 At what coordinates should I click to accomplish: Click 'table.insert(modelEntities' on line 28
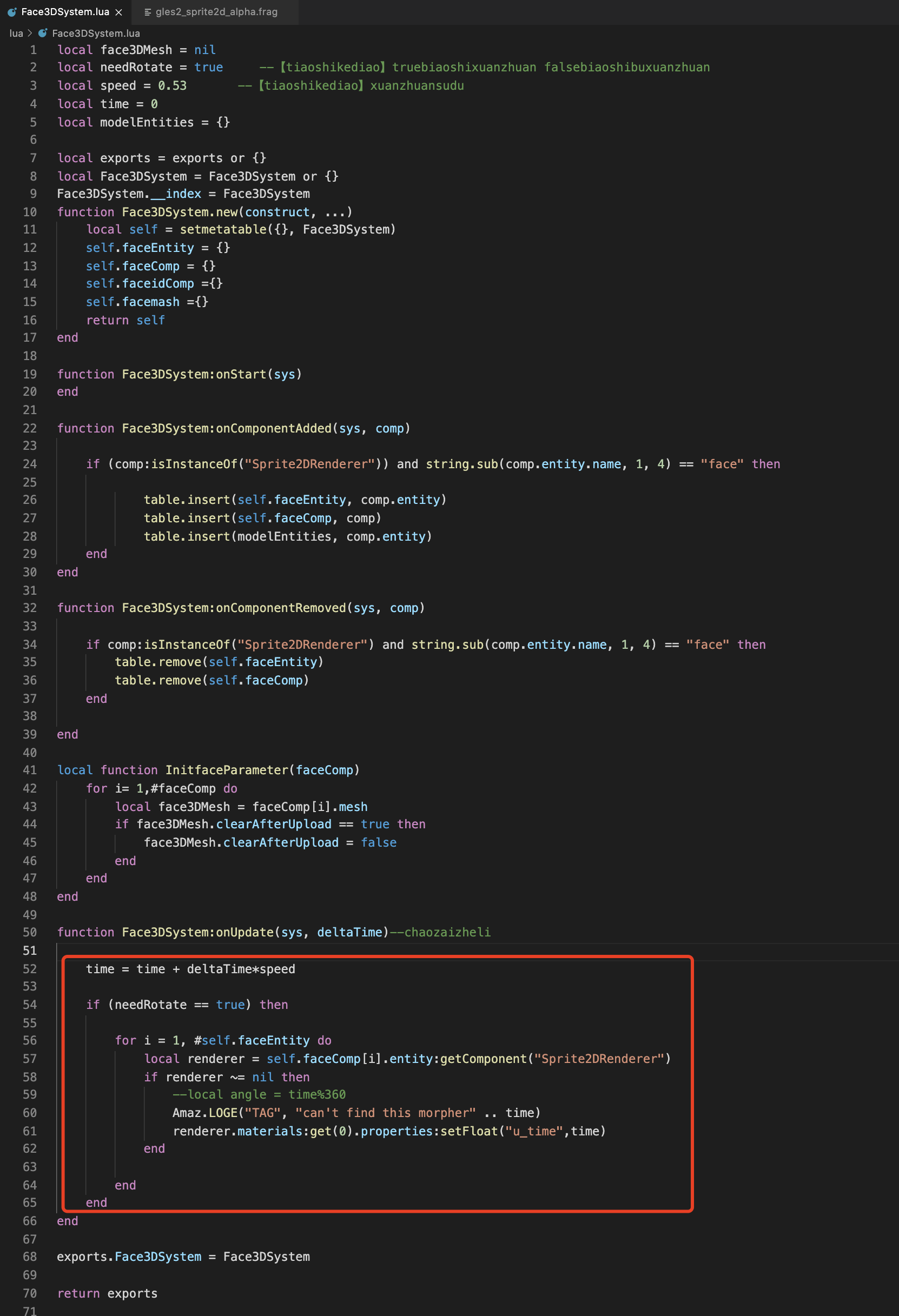(237, 536)
